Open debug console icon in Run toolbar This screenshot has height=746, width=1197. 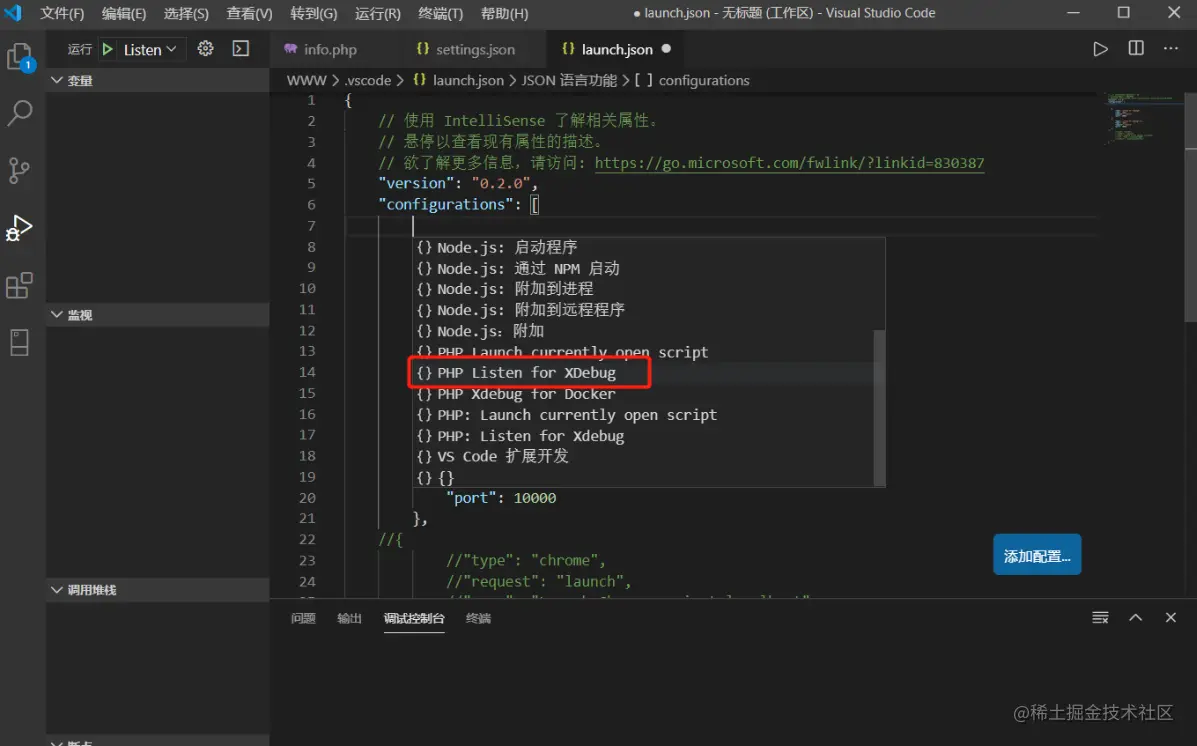(x=240, y=49)
